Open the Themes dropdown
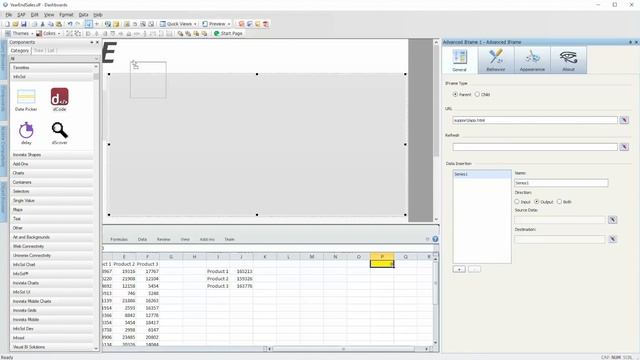The image size is (640, 360). pyautogui.click(x=19, y=33)
